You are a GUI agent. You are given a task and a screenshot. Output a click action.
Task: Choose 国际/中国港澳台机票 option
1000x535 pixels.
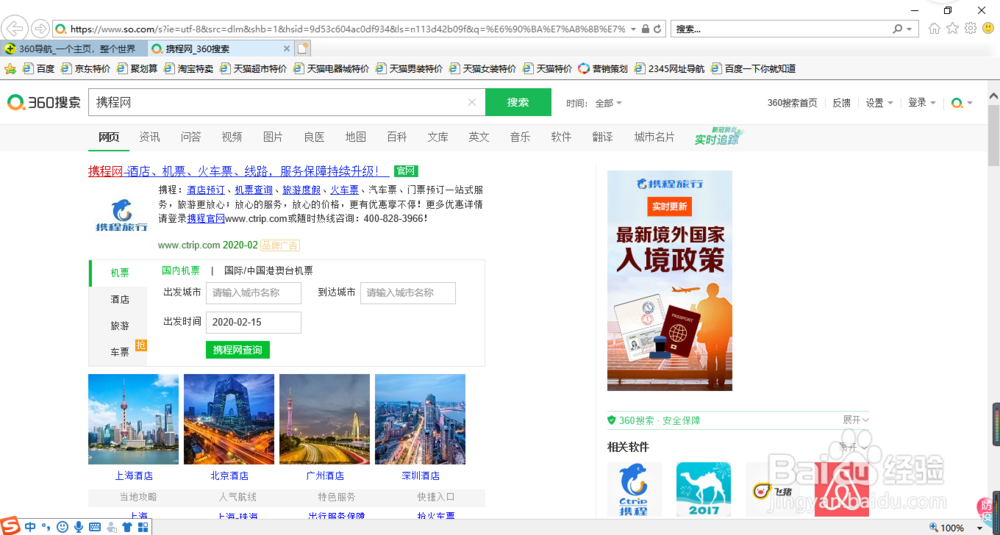click(268, 270)
